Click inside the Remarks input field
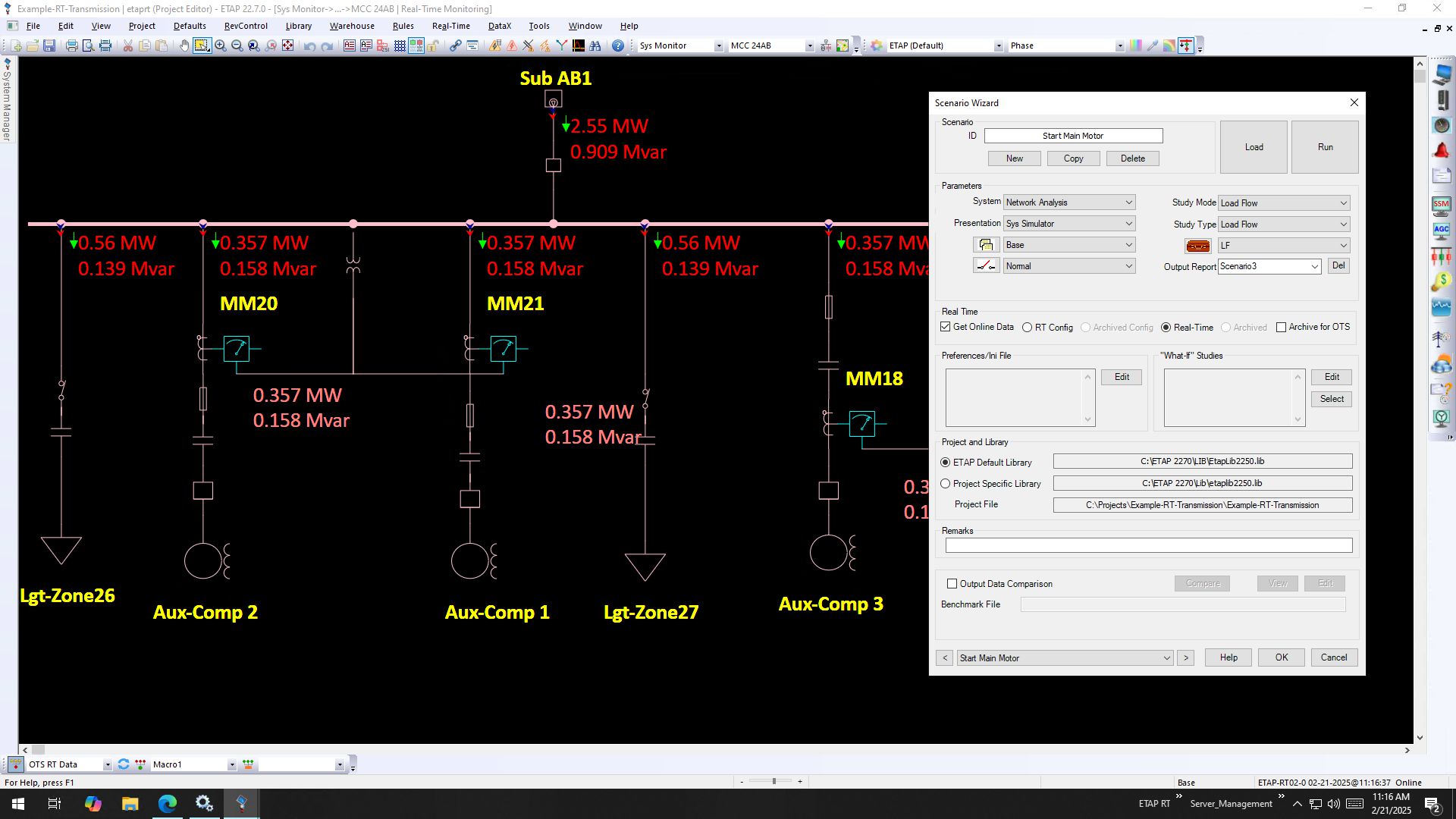Viewport: 1456px width, 819px height. (1147, 544)
